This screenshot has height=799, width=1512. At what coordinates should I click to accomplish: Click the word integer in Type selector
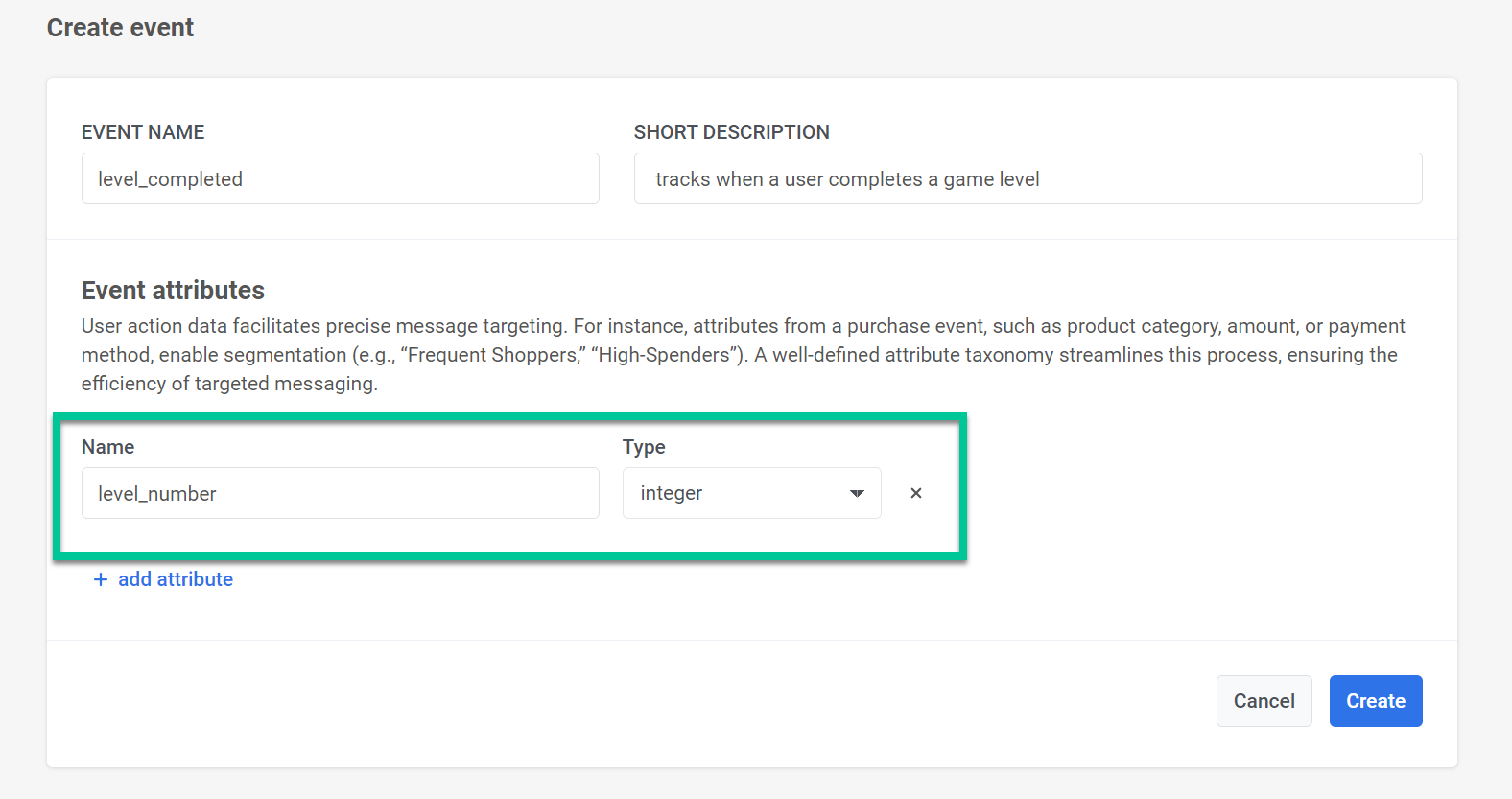tap(672, 493)
